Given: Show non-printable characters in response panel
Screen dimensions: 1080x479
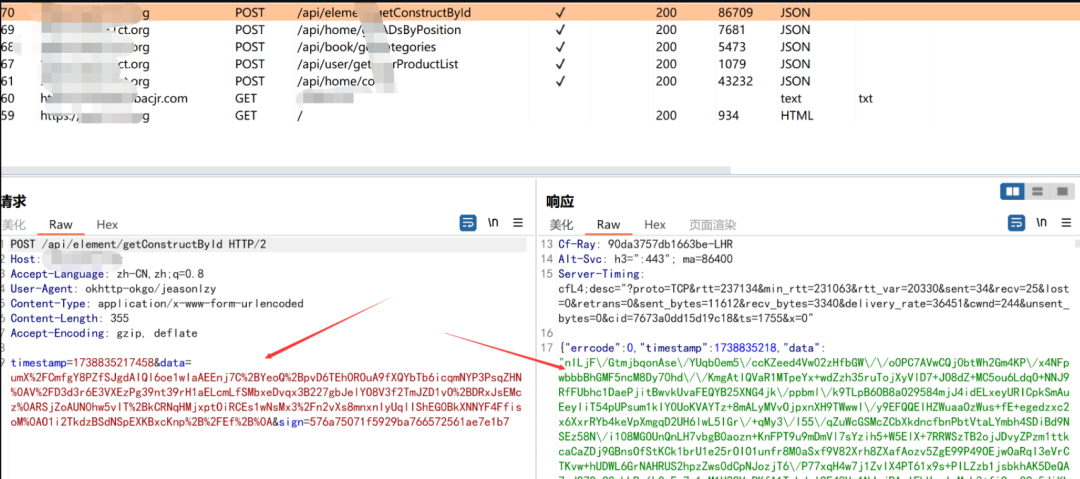Looking at the screenshot, I should tap(1043, 223).
